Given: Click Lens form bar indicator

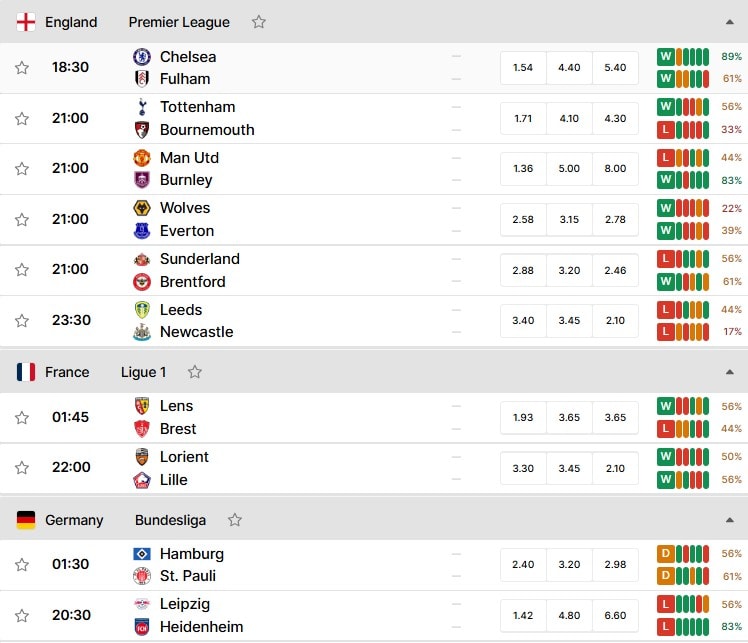Looking at the screenshot, I should click(683, 406).
